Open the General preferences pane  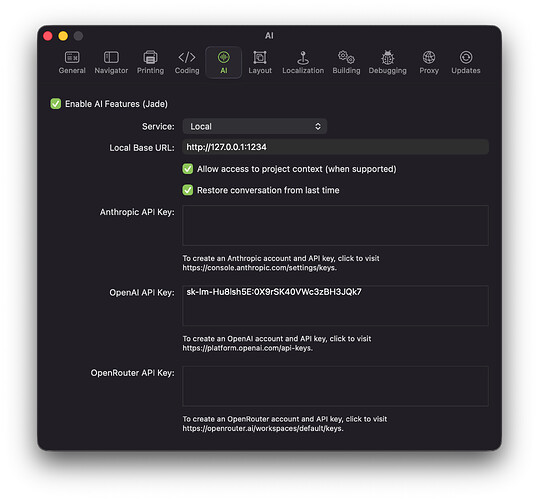(x=72, y=62)
